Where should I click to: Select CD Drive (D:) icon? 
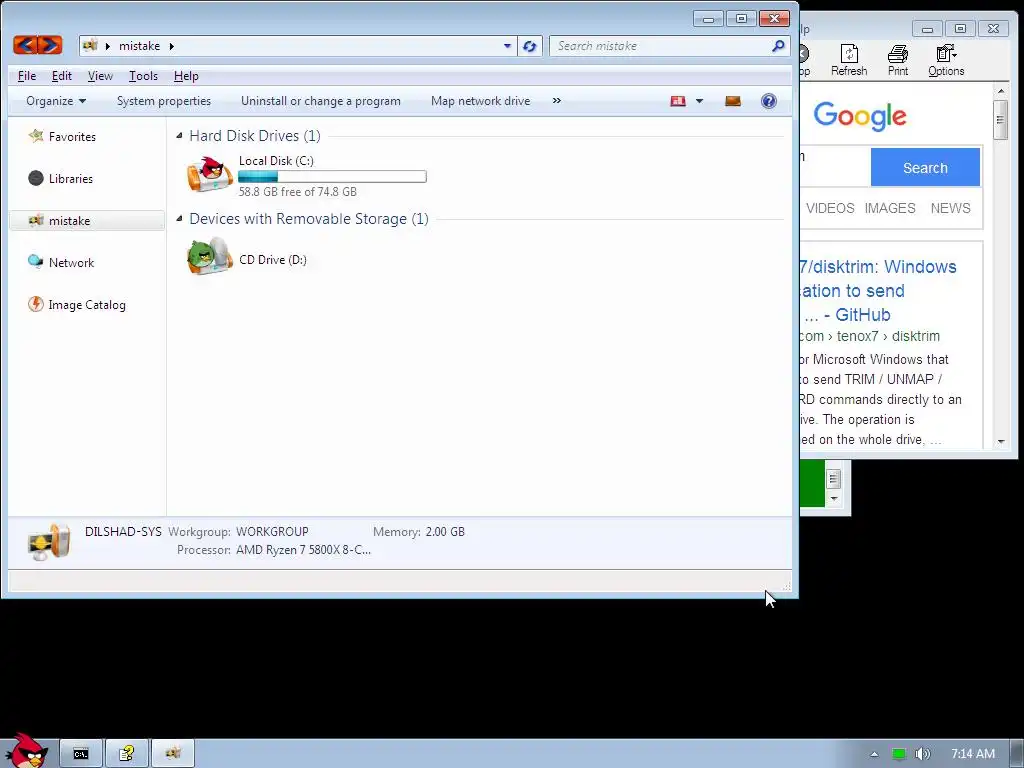coord(210,256)
